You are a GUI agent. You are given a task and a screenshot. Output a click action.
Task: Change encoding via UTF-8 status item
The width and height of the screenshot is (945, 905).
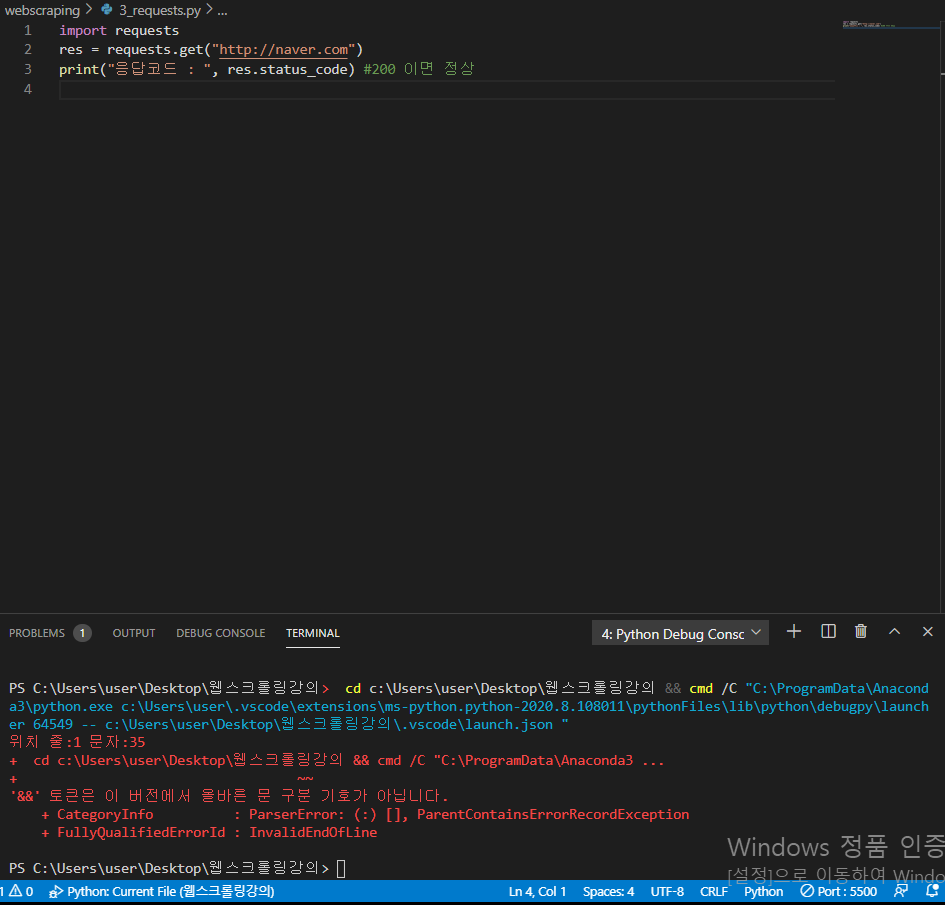(667, 892)
